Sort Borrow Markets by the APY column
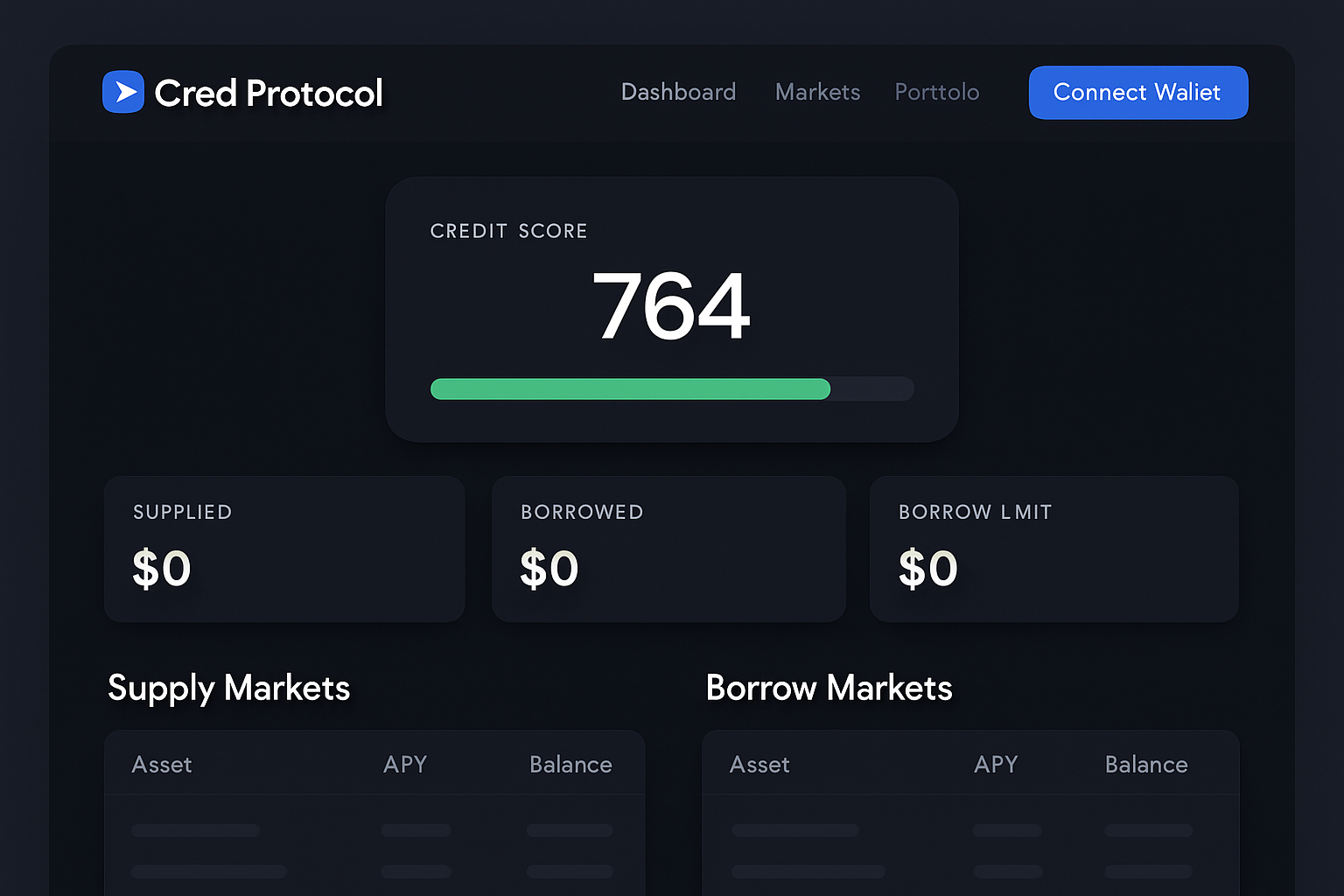Viewport: 1344px width, 896px height. click(995, 764)
